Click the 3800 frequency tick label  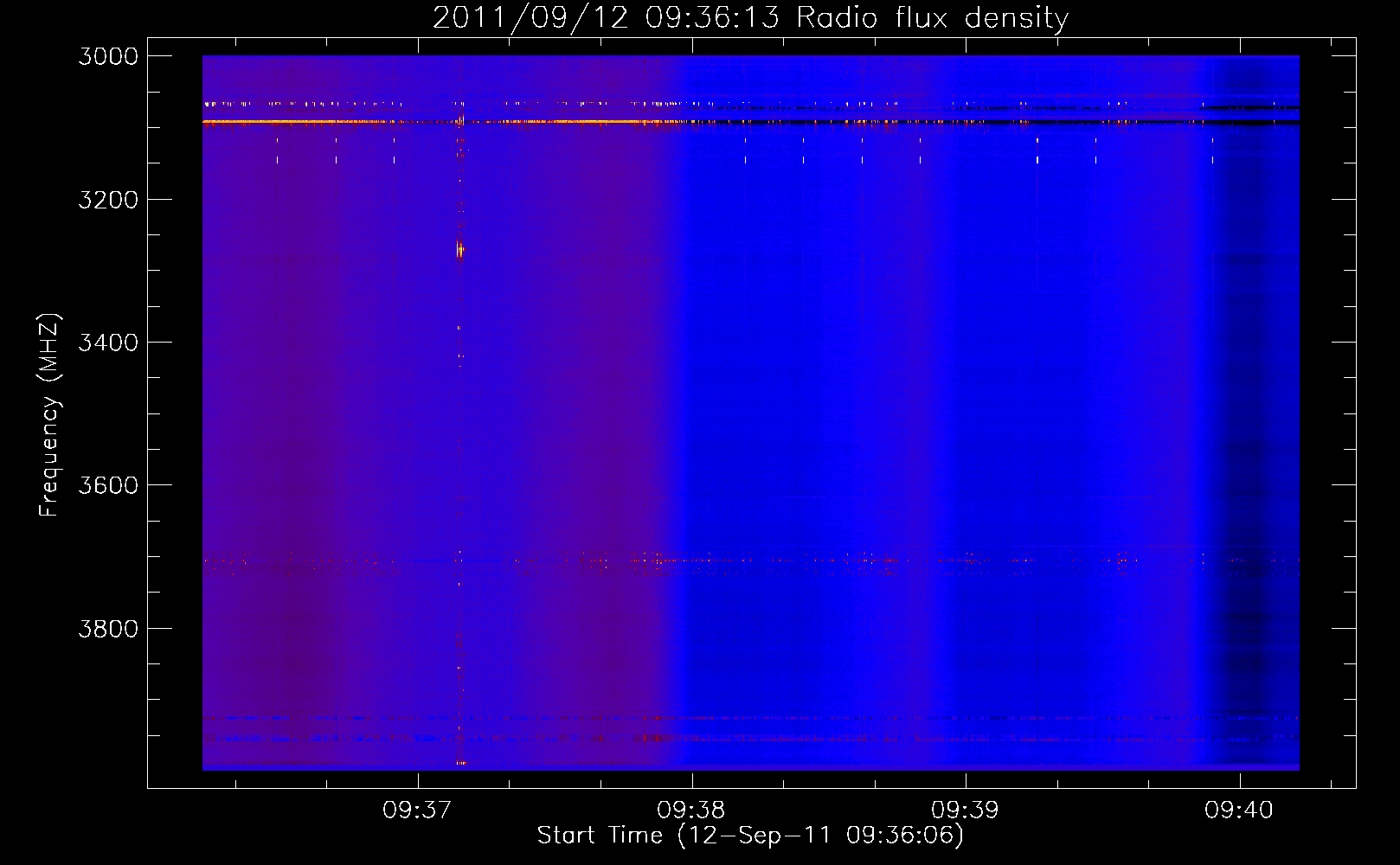coord(108,628)
